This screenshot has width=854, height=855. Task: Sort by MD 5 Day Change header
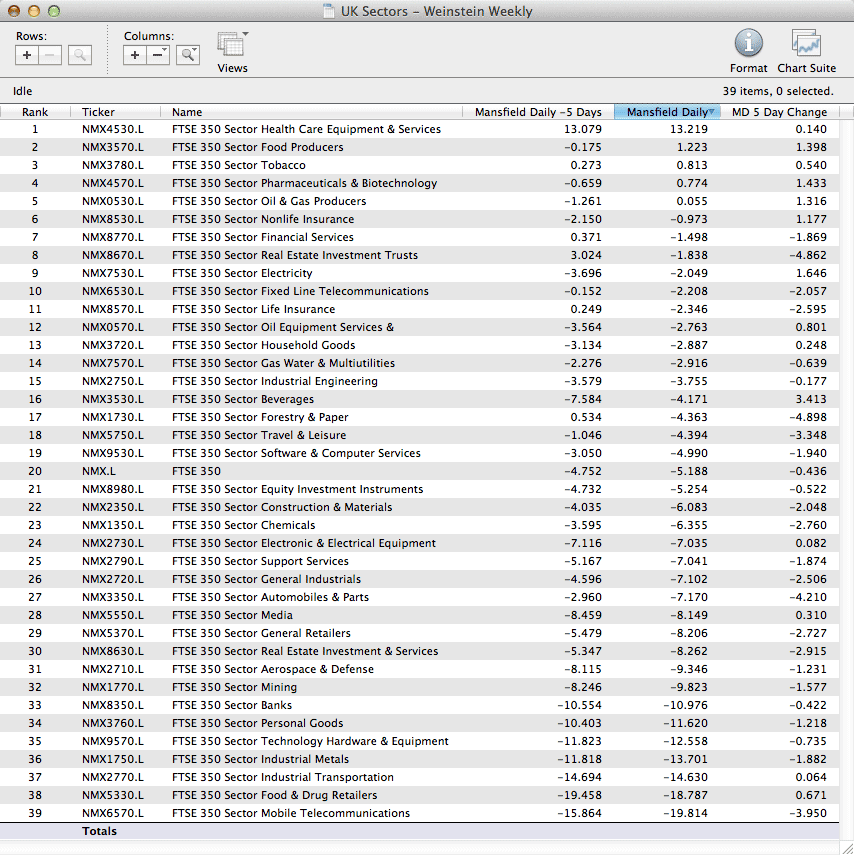[779, 112]
